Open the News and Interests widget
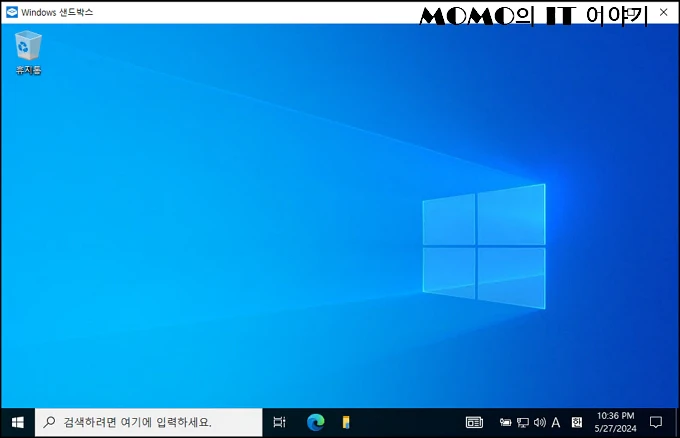 pyautogui.click(x=474, y=422)
